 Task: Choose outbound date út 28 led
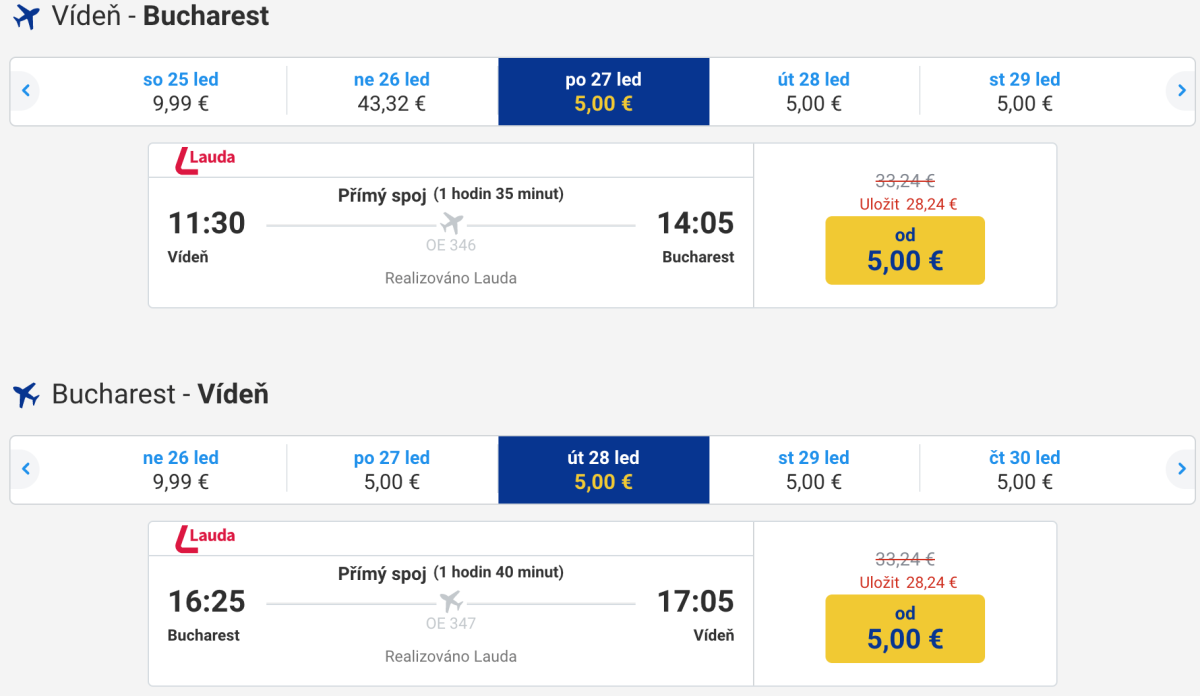coord(814,91)
